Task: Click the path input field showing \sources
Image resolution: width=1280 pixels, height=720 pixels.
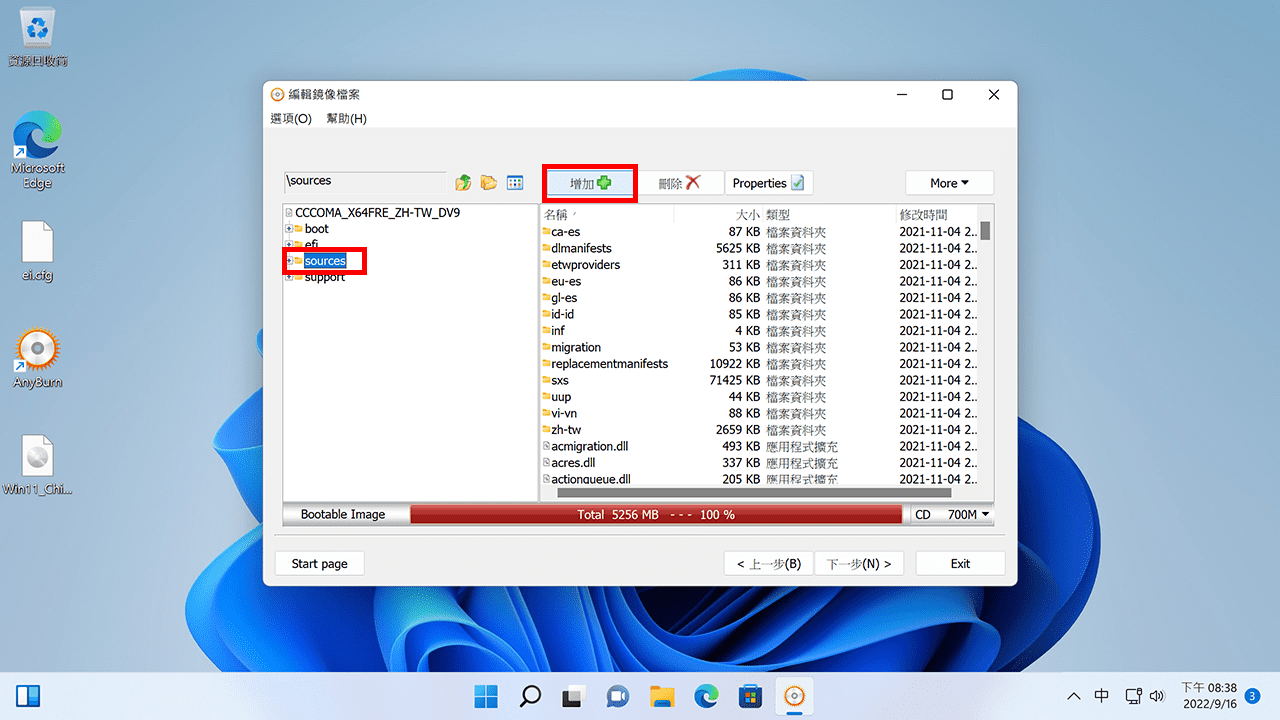Action: (365, 182)
